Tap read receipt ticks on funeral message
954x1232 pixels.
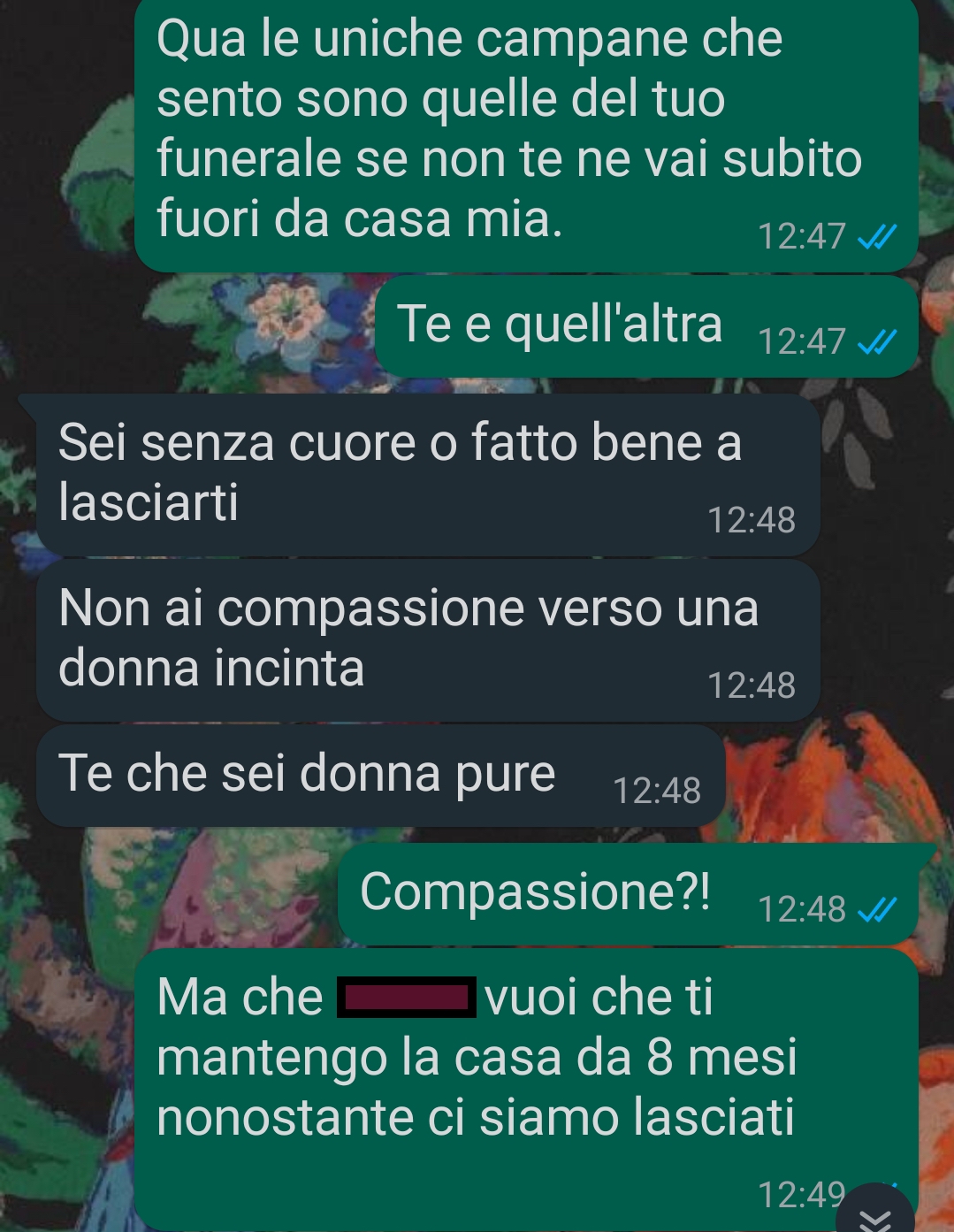coord(878,236)
